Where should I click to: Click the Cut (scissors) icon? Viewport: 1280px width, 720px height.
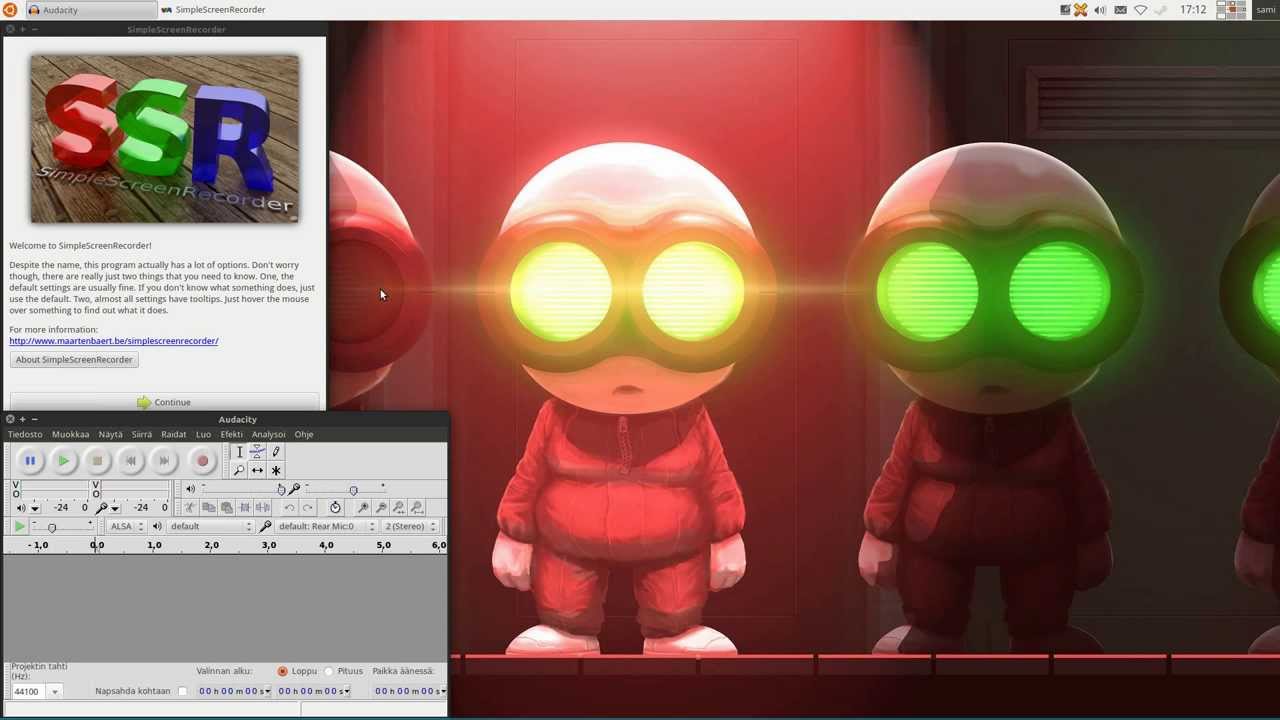pos(190,508)
